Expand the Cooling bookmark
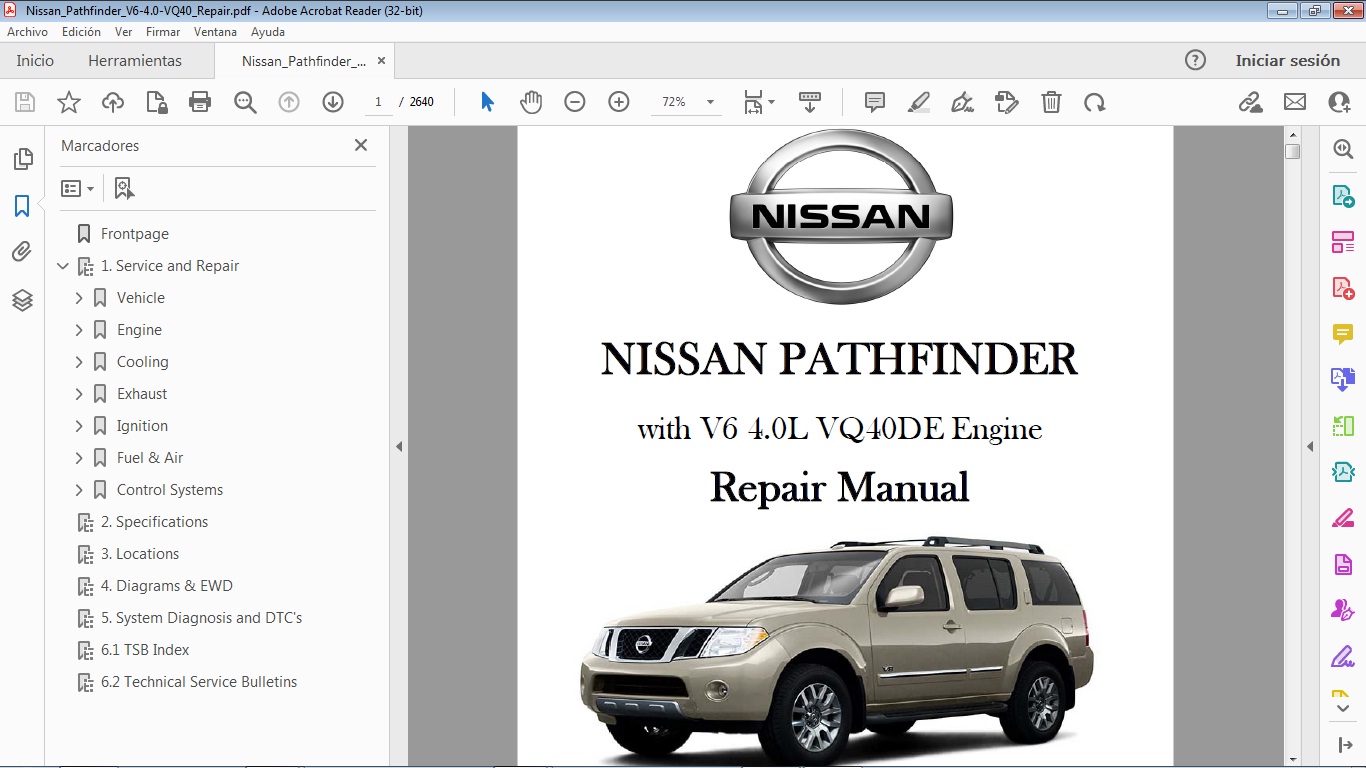Screen dimensions: 1366x768 pyautogui.click(x=79, y=362)
